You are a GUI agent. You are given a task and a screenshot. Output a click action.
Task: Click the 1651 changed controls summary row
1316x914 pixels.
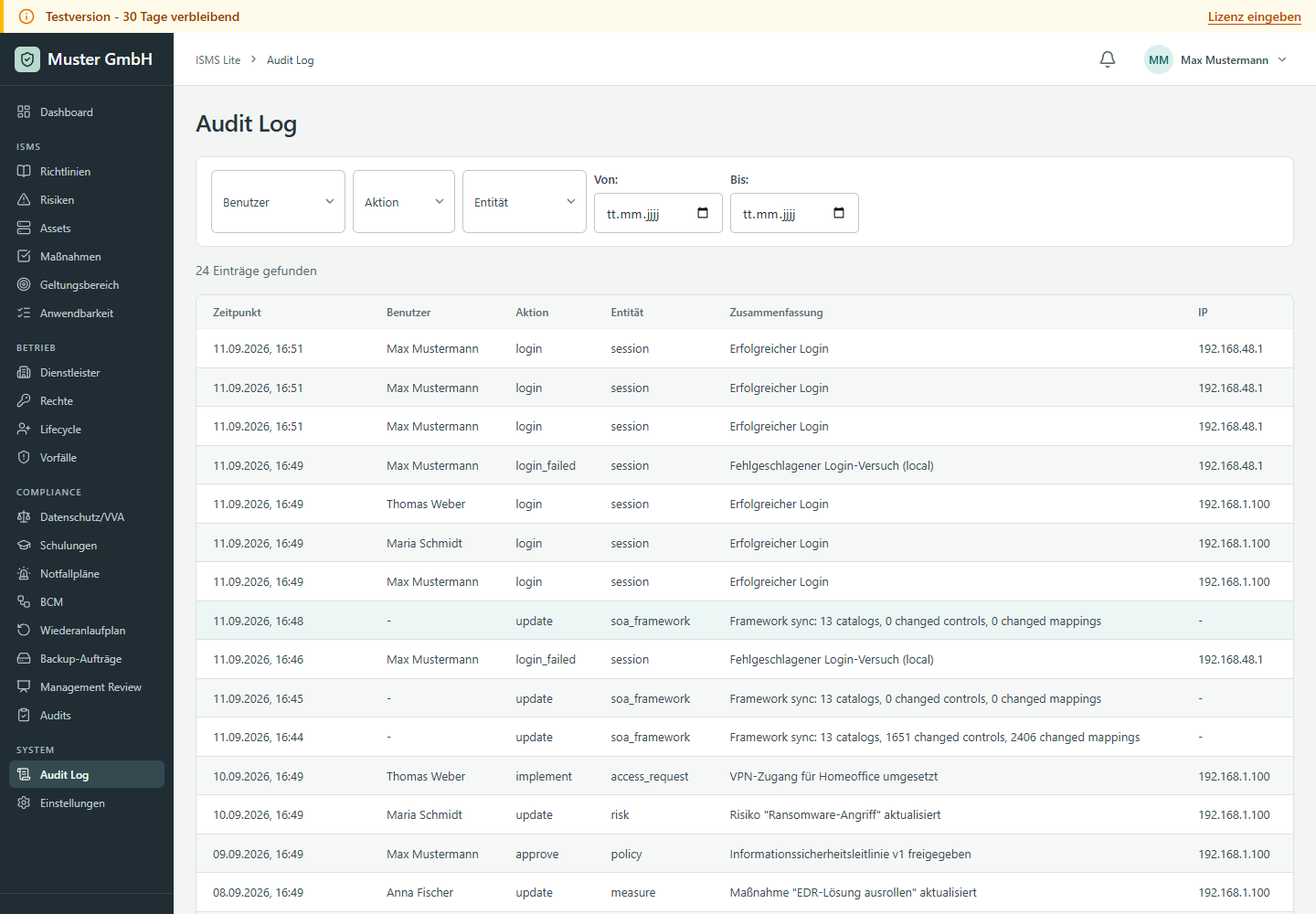745,737
